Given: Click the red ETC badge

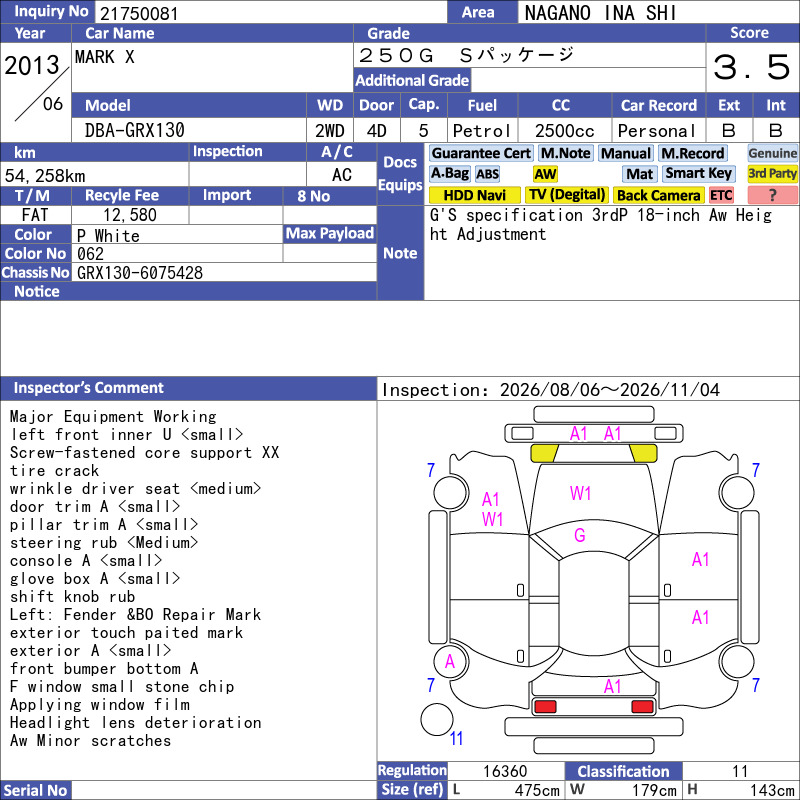Looking at the screenshot, I should coord(721,195).
